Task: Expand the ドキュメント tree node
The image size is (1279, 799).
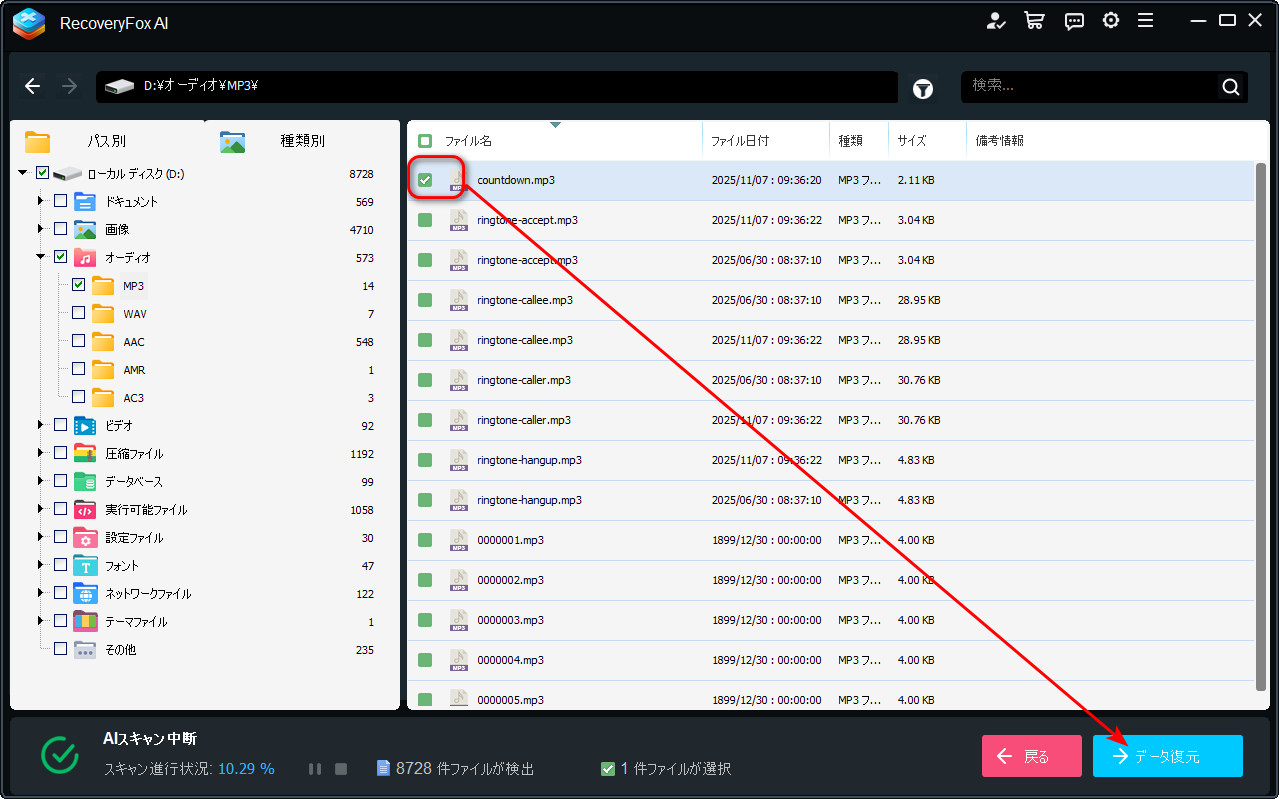Action: click(x=41, y=201)
